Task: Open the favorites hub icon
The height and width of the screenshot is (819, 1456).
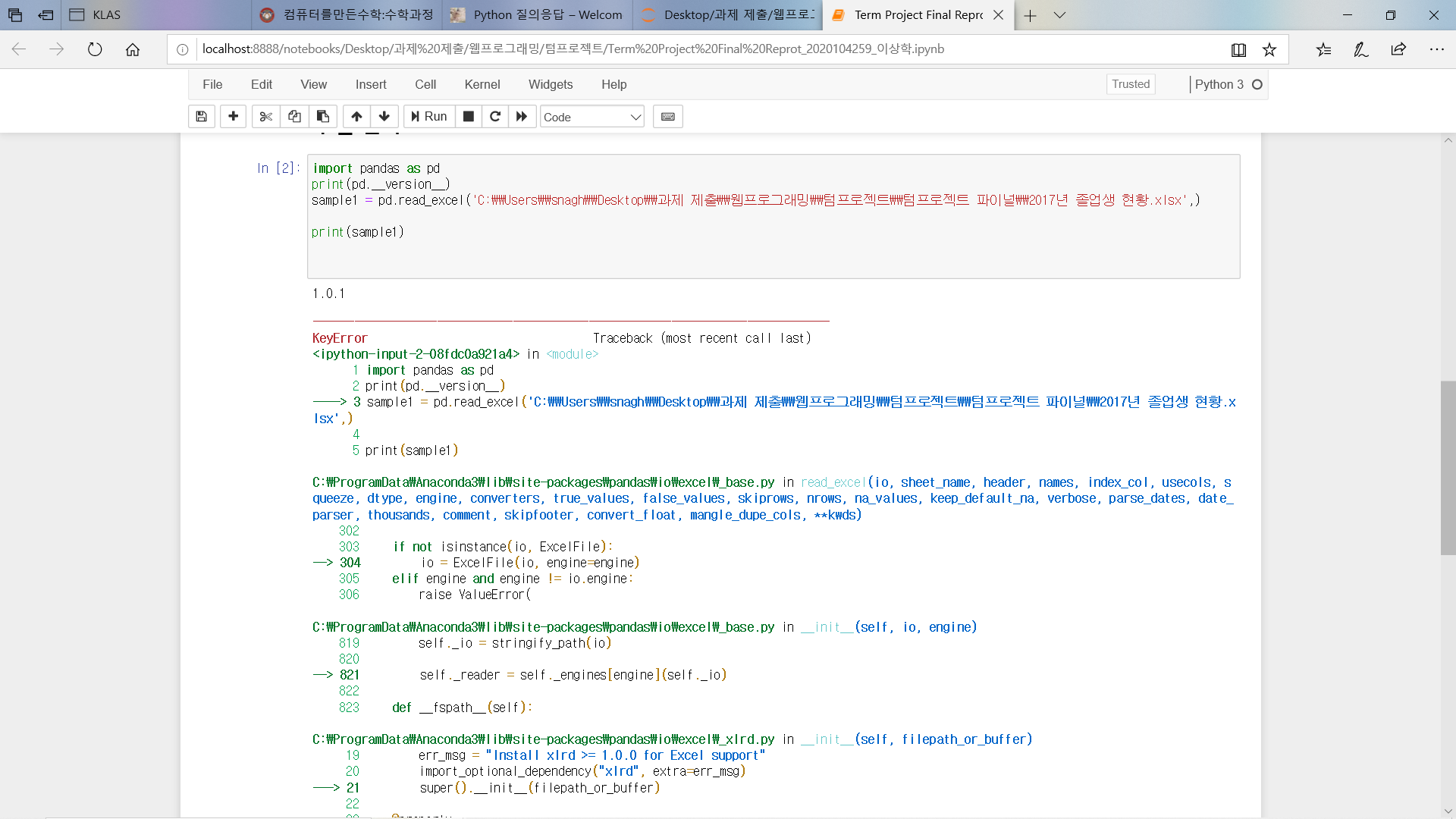Action: click(1324, 49)
